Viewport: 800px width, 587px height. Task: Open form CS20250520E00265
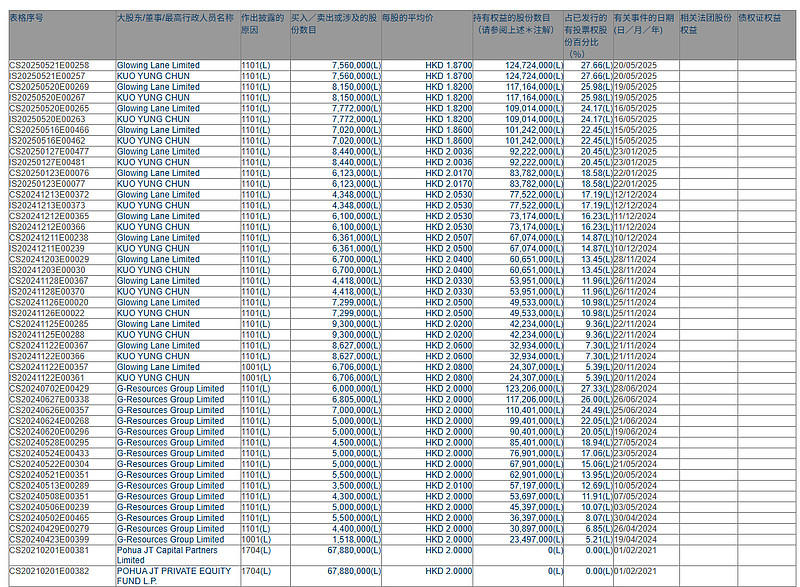(49, 108)
